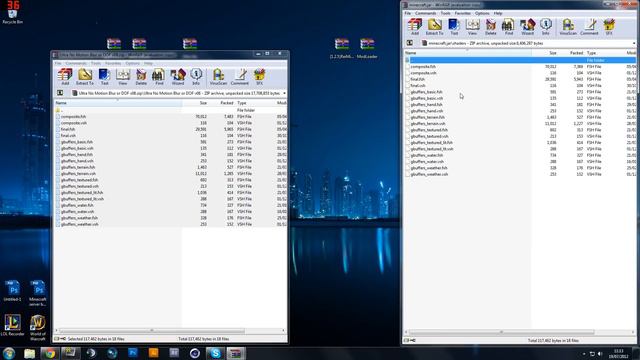Viewport: 640px width, 360px height.
Task: Open the ModLoader archive on desktop
Action: (367, 48)
